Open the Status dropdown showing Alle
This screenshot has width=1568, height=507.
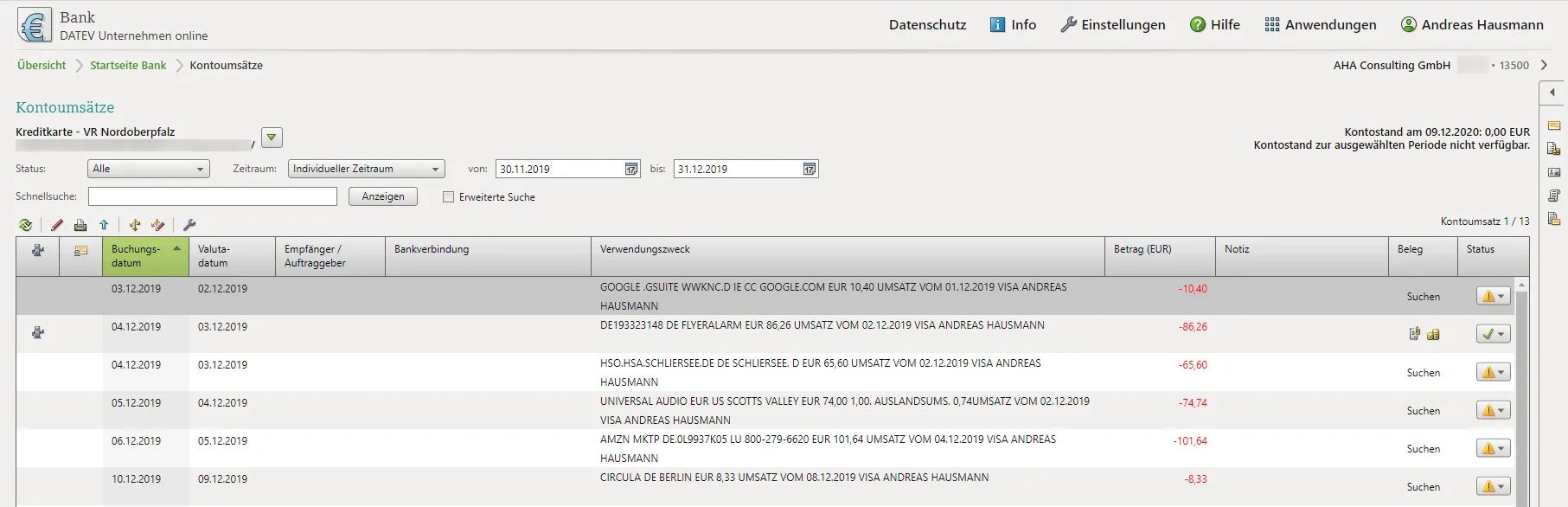[149, 169]
